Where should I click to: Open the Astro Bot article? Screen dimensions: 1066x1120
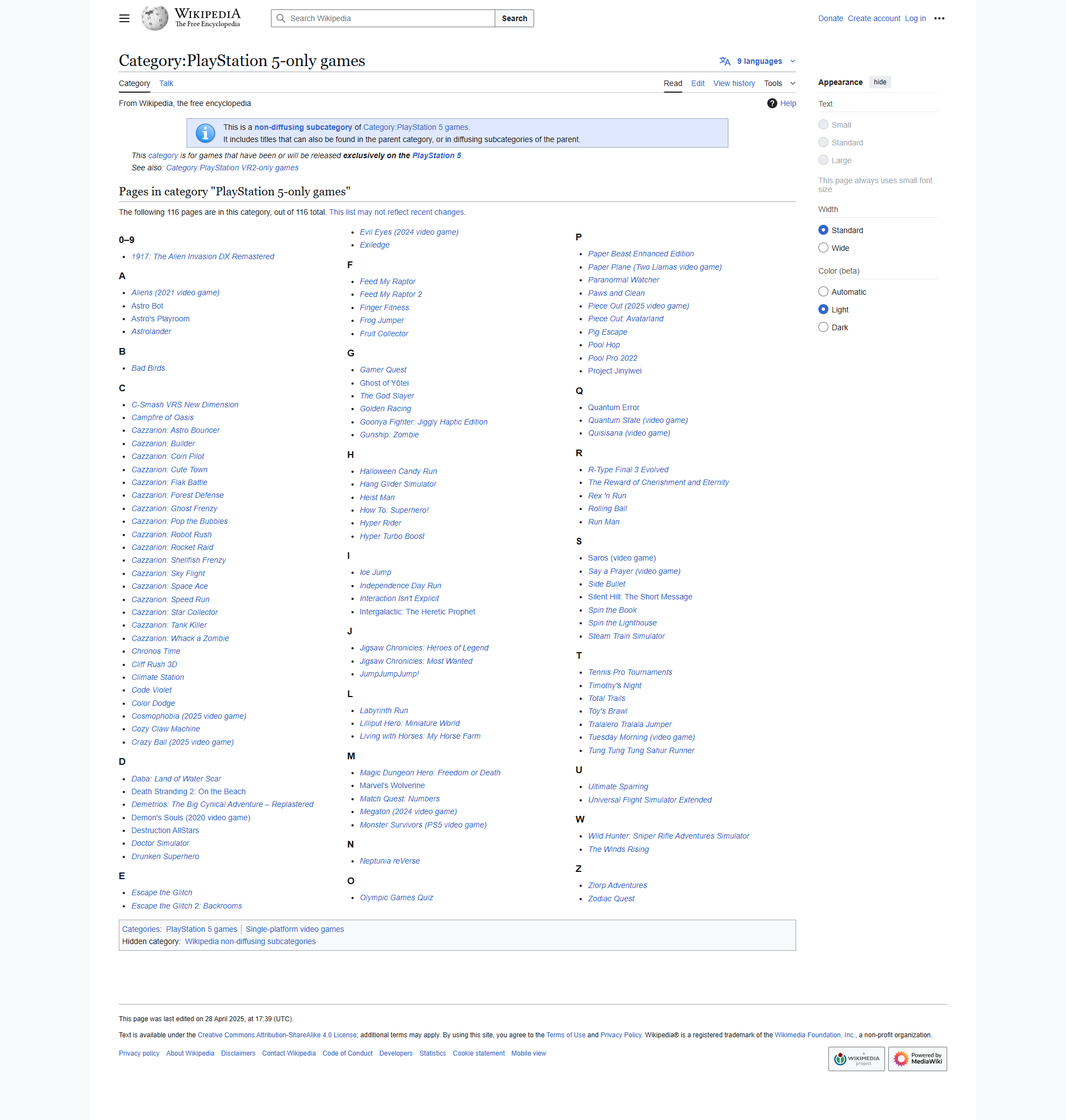[147, 306]
